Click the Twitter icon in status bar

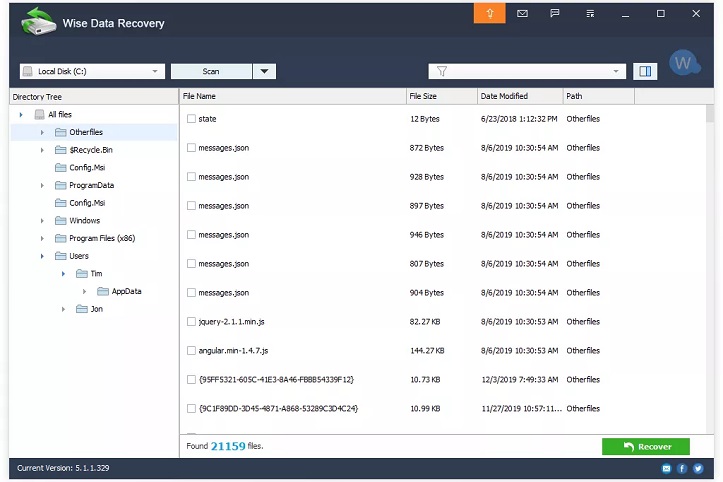(x=698, y=469)
